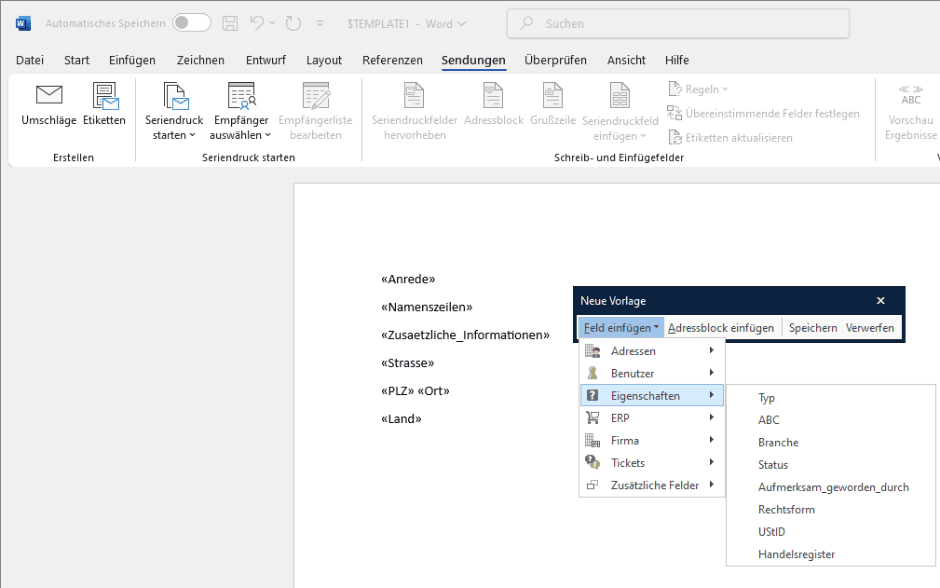
Task: Open the Benutzer submenu
Action: pyautogui.click(x=652, y=373)
